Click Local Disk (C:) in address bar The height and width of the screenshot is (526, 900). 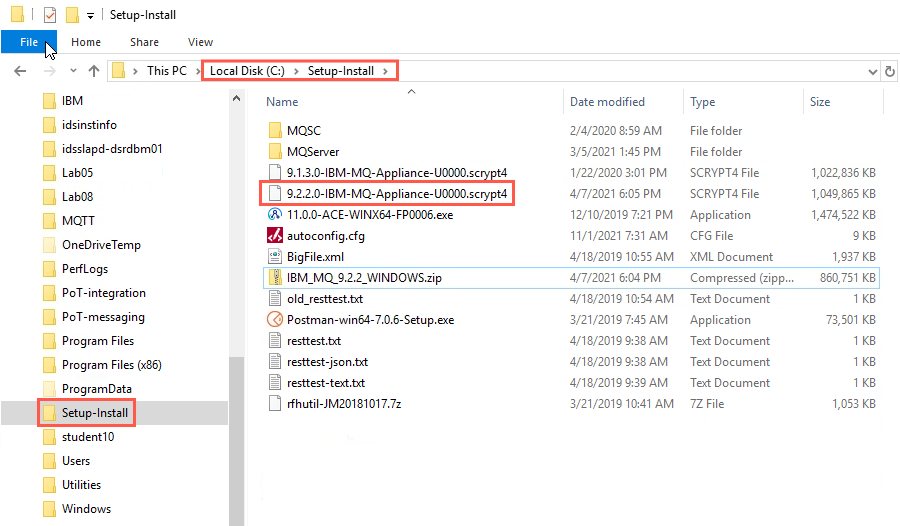(x=247, y=71)
